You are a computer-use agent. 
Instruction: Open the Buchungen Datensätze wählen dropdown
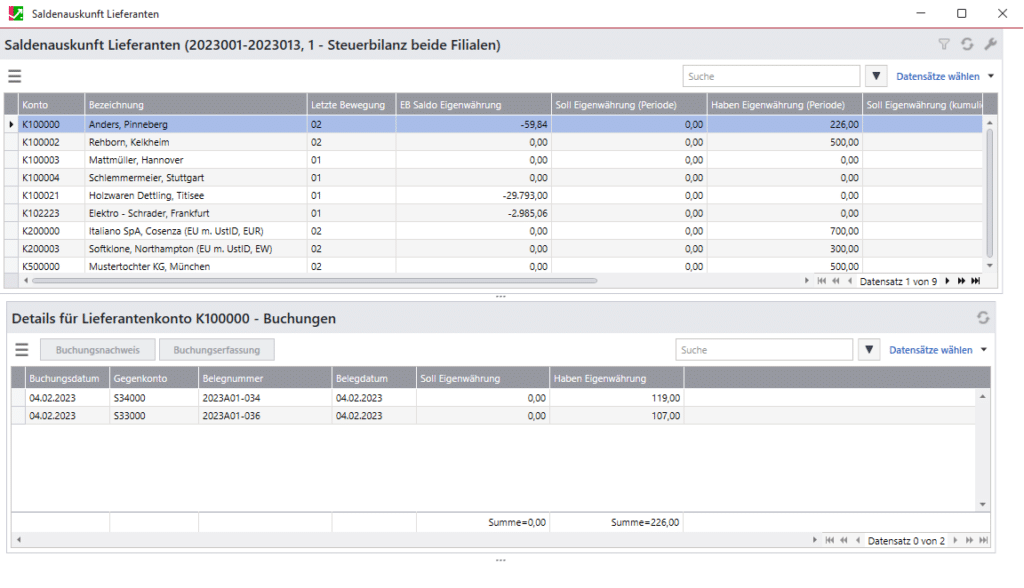[938, 350]
